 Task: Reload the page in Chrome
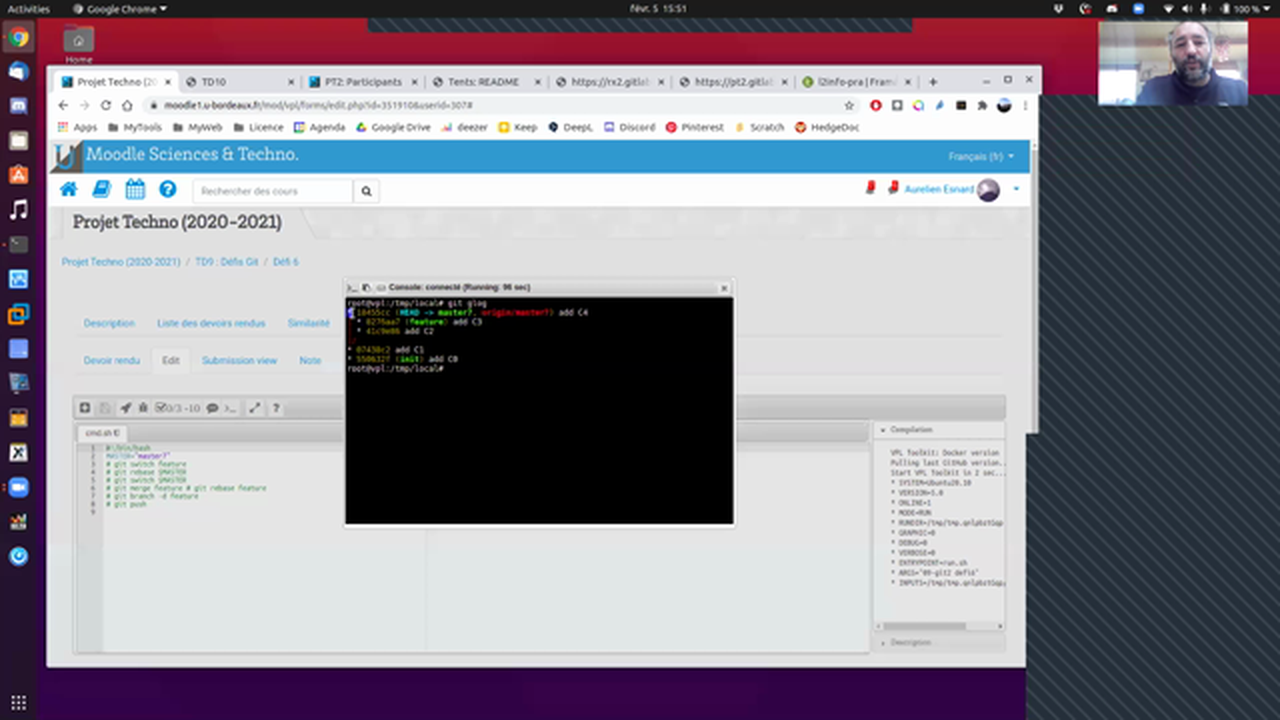(105, 105)
